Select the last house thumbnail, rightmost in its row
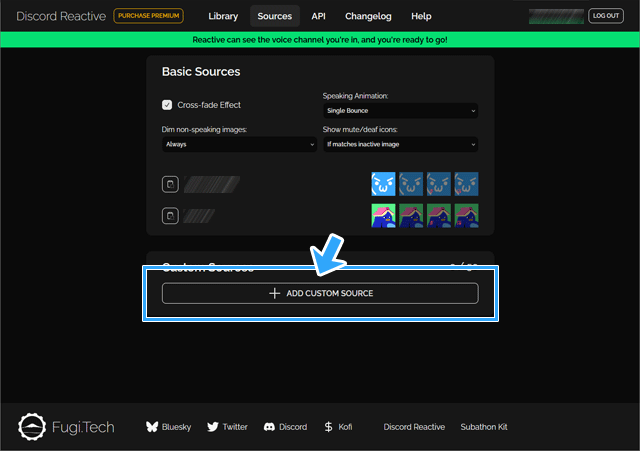The height and width of the screenshot is (451, 640). 467,216
